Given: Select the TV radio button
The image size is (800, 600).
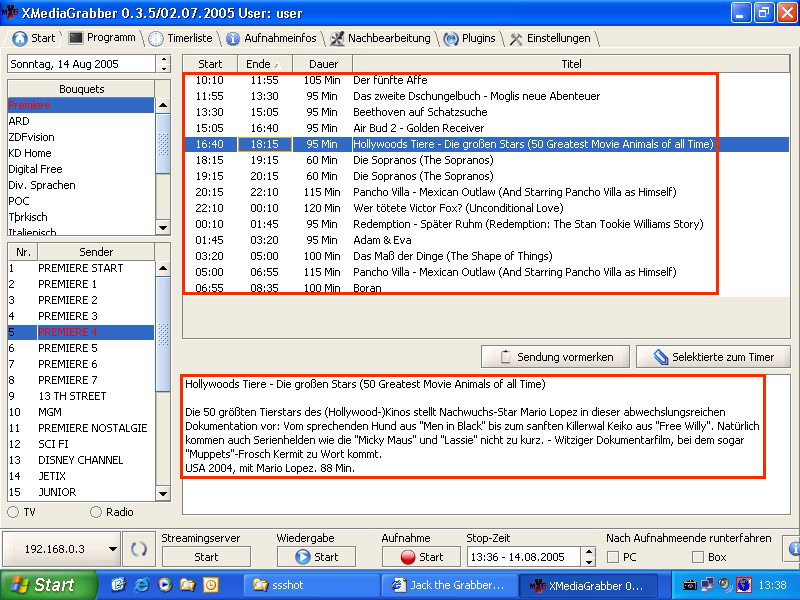Looking at the screenshot, I should tap(14, 512).
